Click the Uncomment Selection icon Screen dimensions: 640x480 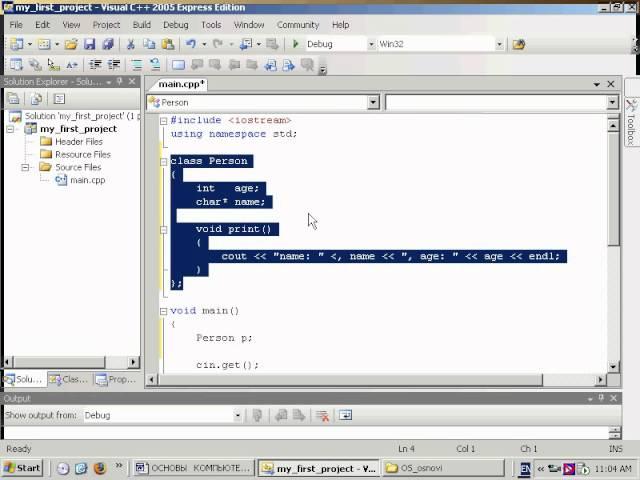pyautogui.click(x=155, y=64)
